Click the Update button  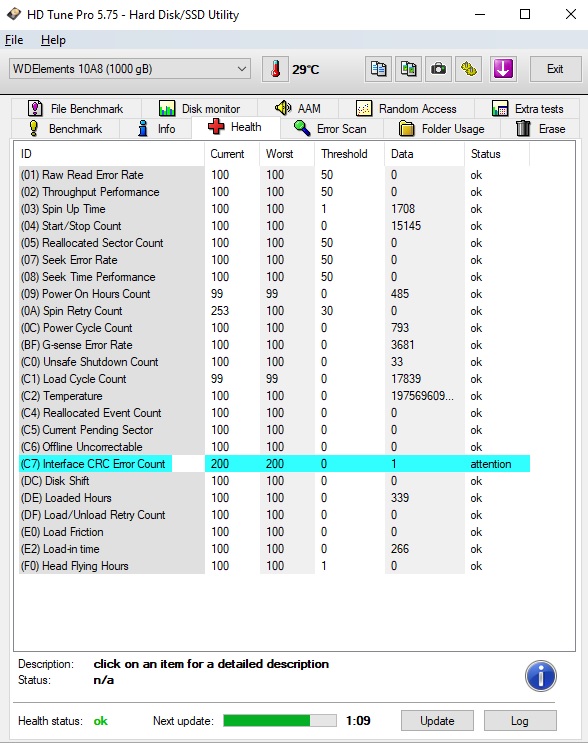click(x=437, y=721)
